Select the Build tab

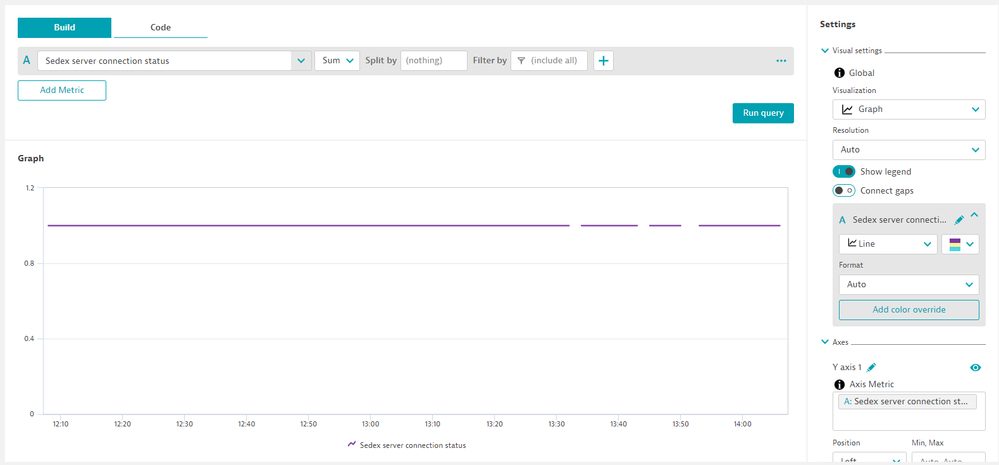point(64,28)
